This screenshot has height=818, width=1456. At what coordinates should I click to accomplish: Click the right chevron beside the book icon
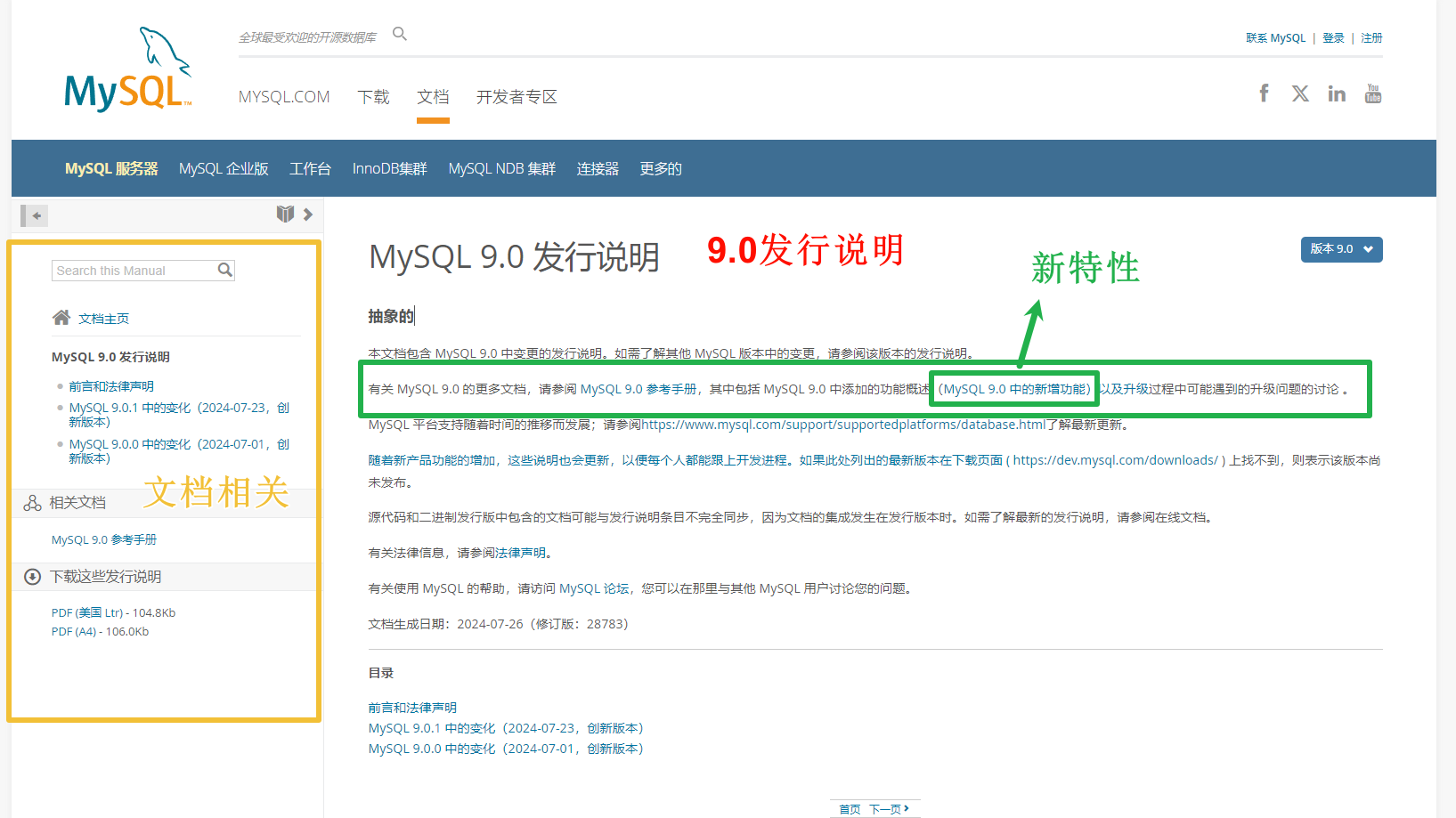[307, 214]
